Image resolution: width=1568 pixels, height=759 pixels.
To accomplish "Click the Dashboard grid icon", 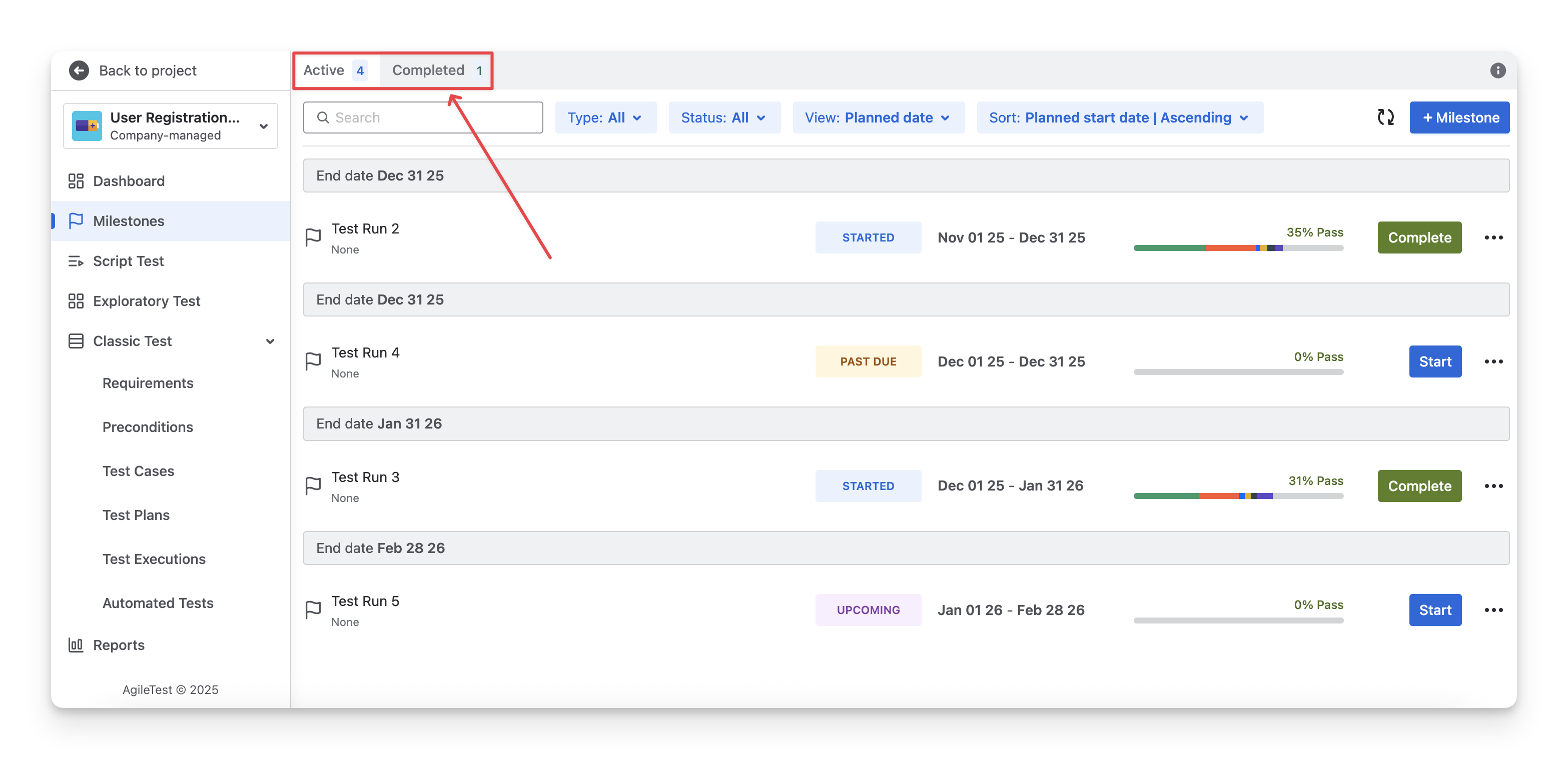I will click(x=76, y=181).
